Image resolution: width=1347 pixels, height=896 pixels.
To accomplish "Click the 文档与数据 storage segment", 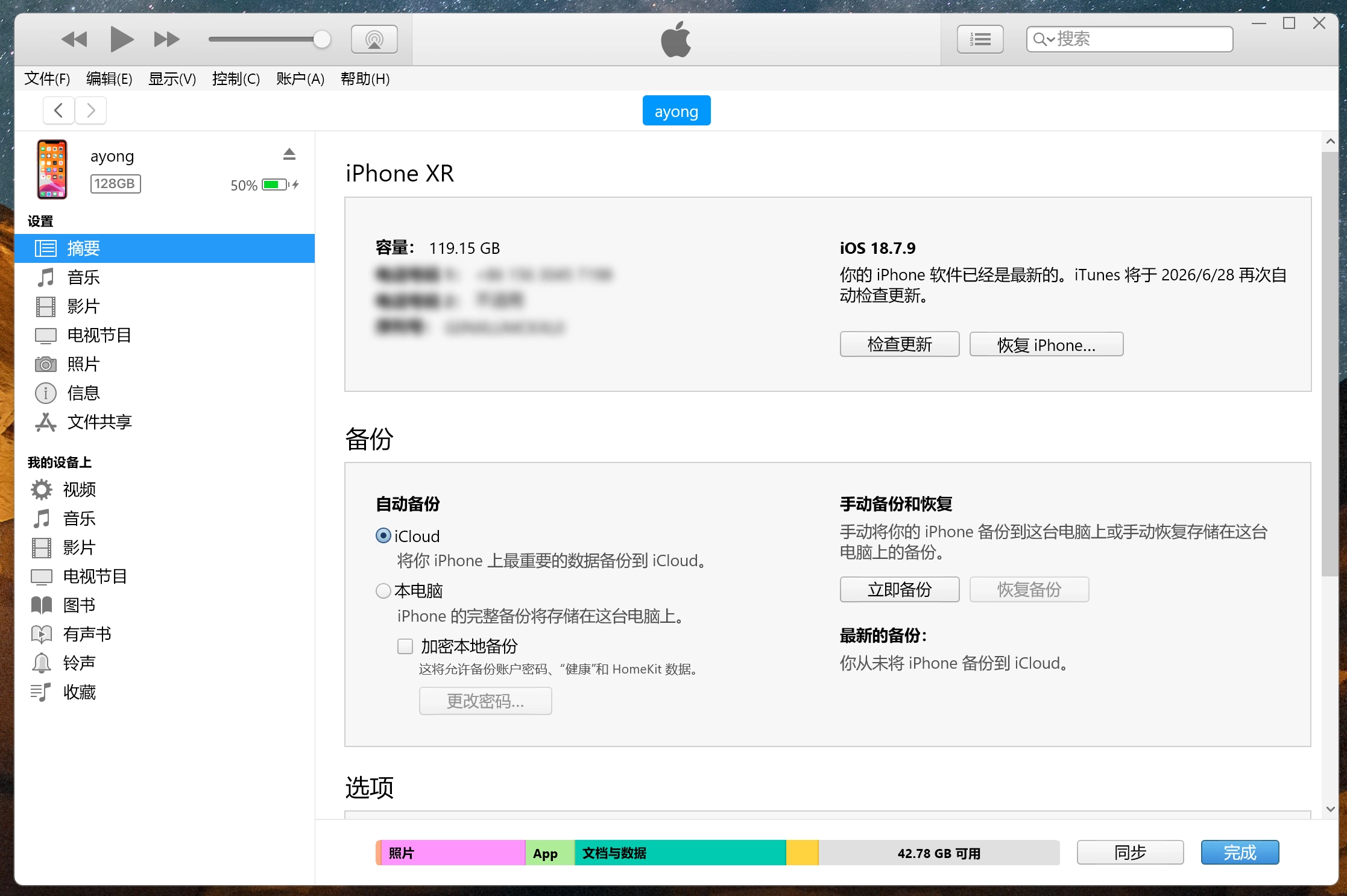I will click(x=680, y=853).
